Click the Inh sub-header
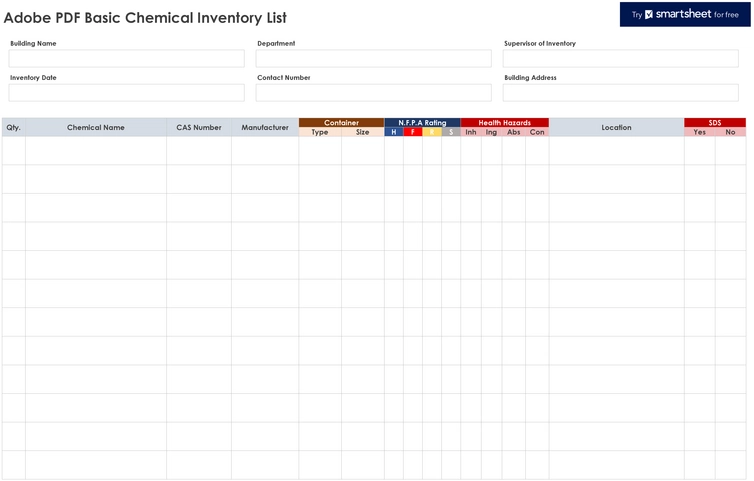Screen dimensions: 754x481 471,132
